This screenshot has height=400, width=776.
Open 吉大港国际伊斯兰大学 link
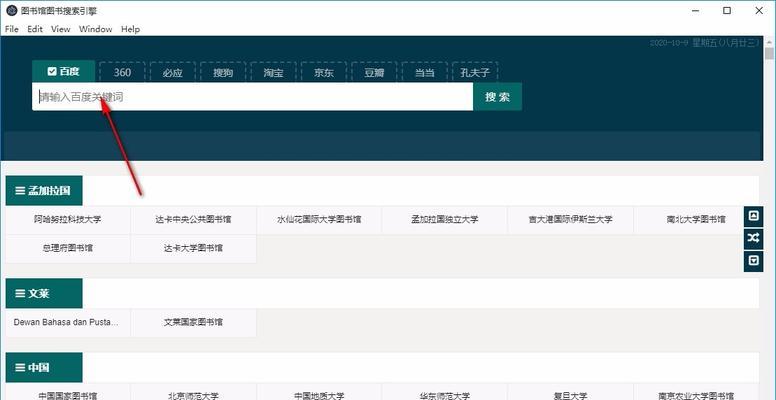coord(570,219)
